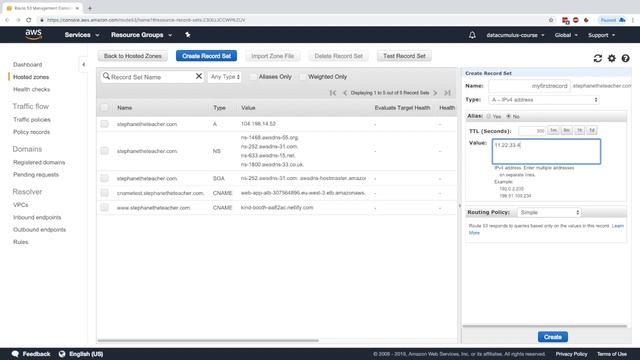The image size is (640, 360).
Task: Open the Support dropdown
Action: pos(601,35)
